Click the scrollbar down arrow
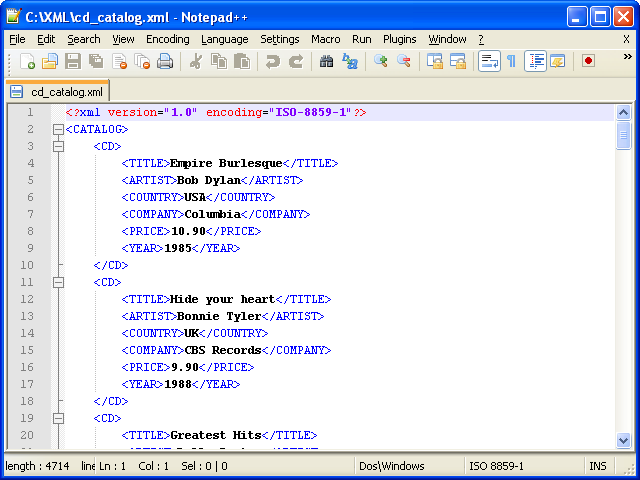 [623, 440]
